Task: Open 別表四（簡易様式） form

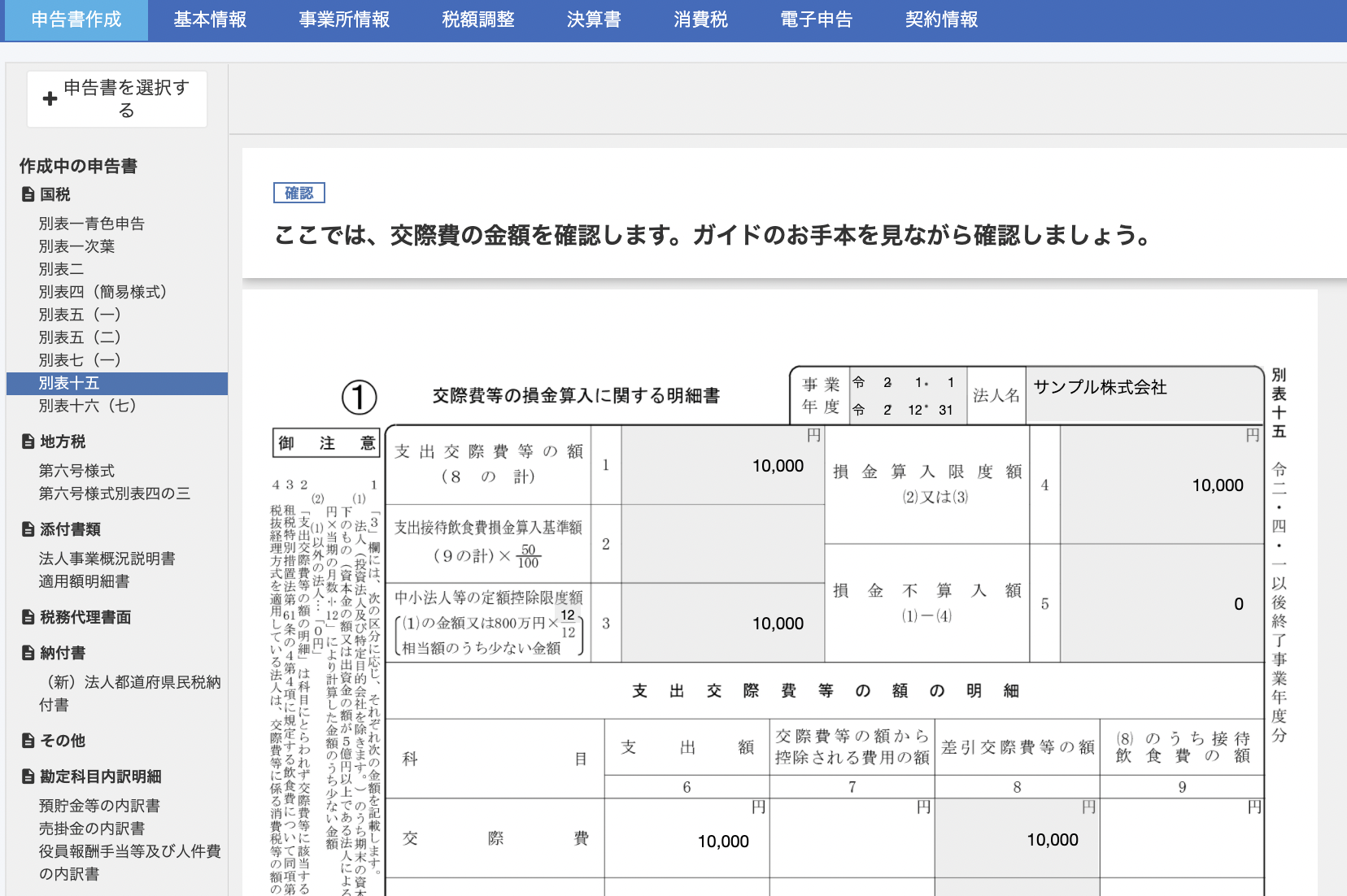Action: pos(102,292)
